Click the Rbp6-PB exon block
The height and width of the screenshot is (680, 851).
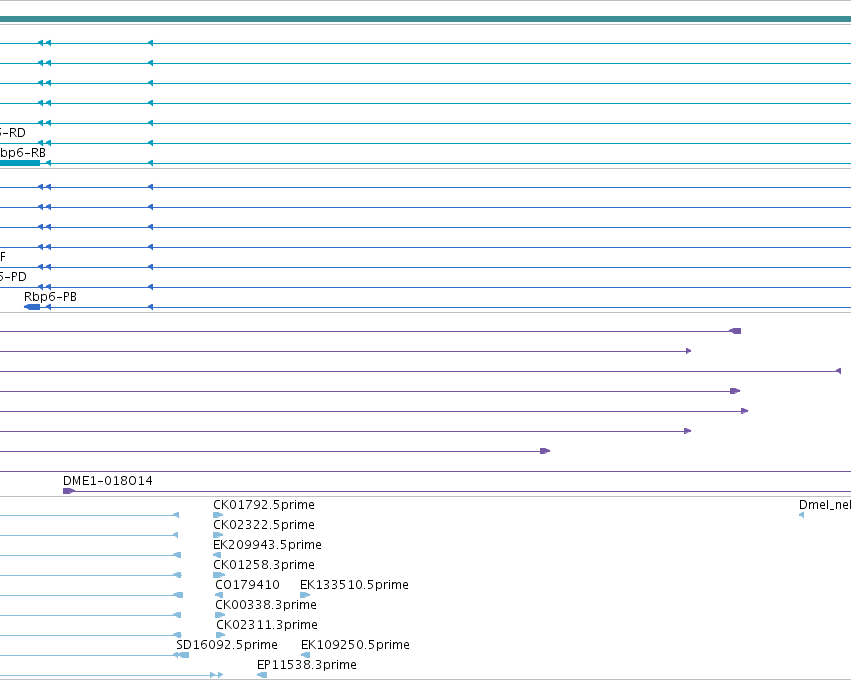(x=32, y=307)
